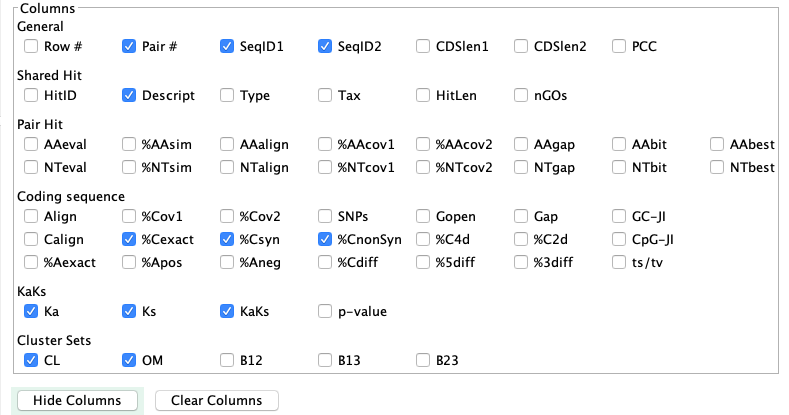Disable the %CnonSyn checkbox
The width and height of the screenshot is (789, 415).
tap(325, 239)
